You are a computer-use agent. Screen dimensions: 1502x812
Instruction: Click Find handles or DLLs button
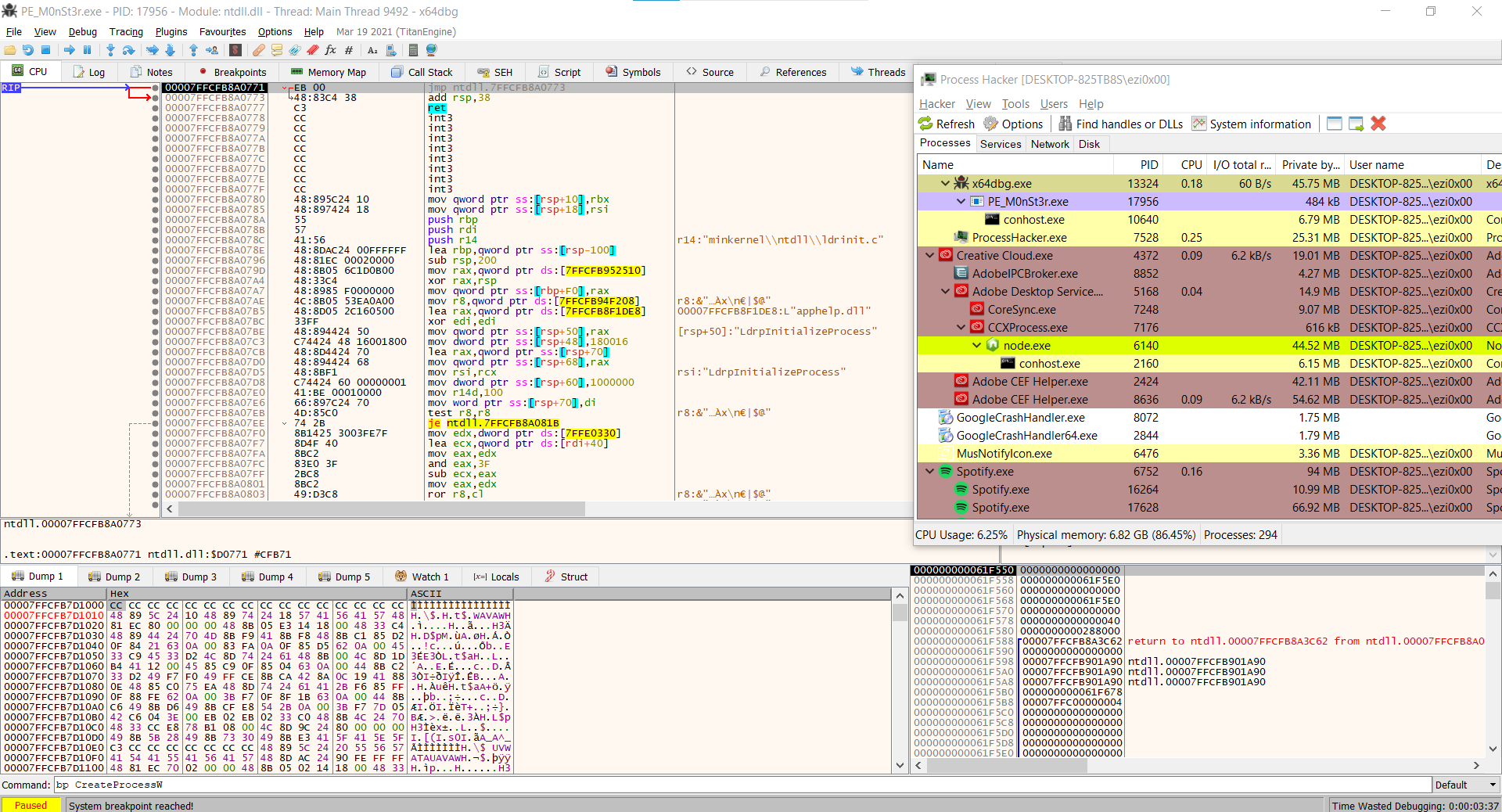click(1121, 124)
